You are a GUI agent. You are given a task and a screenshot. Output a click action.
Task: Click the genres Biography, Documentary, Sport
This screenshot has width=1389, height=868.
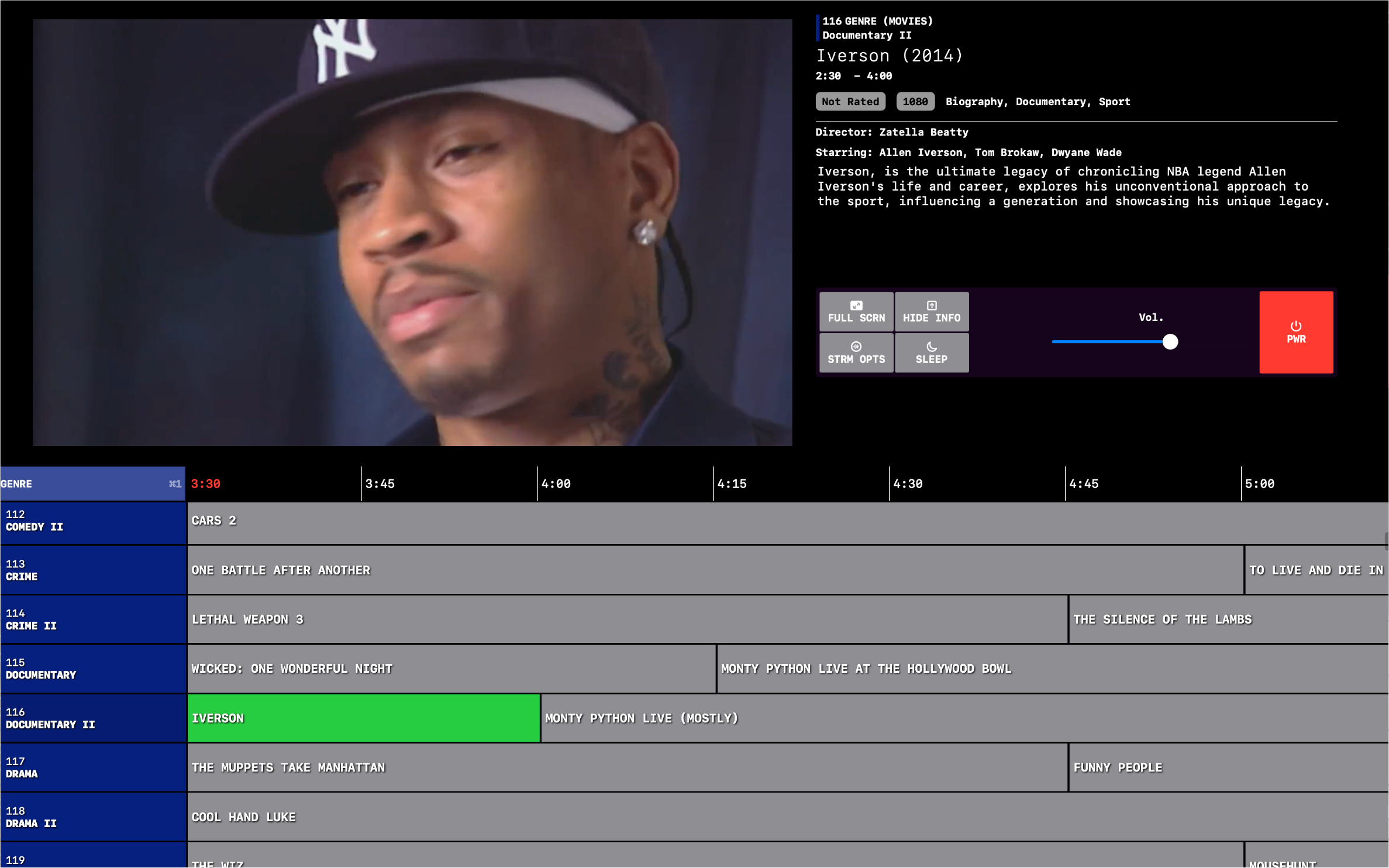(1038, 102)
